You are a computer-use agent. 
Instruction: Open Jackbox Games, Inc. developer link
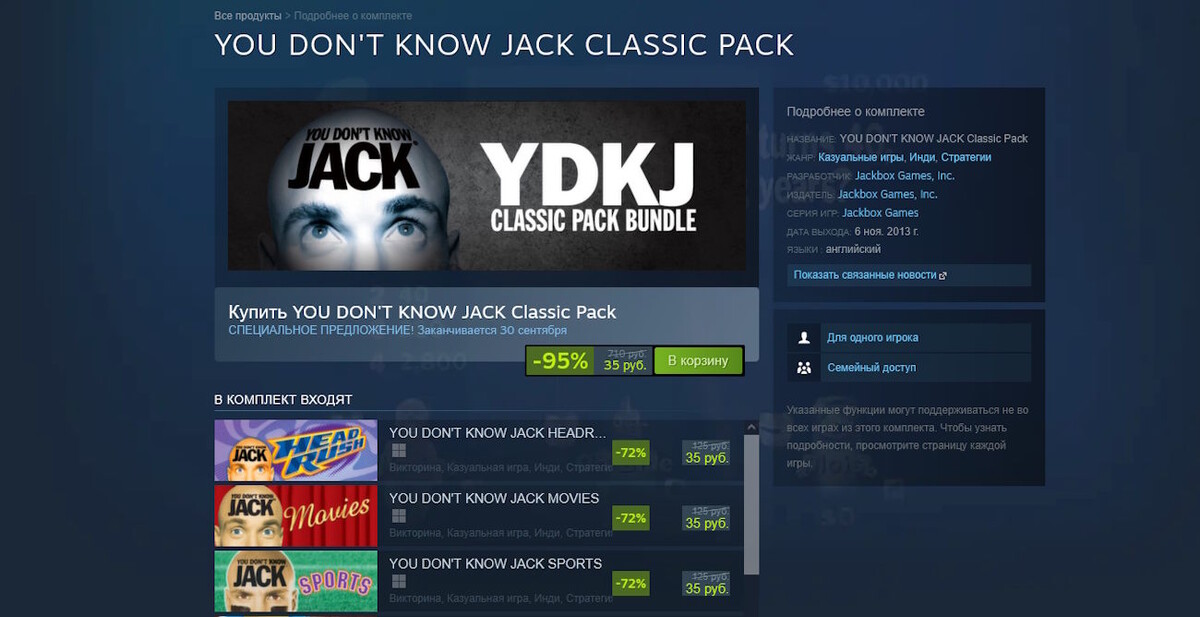coord(905,176)
